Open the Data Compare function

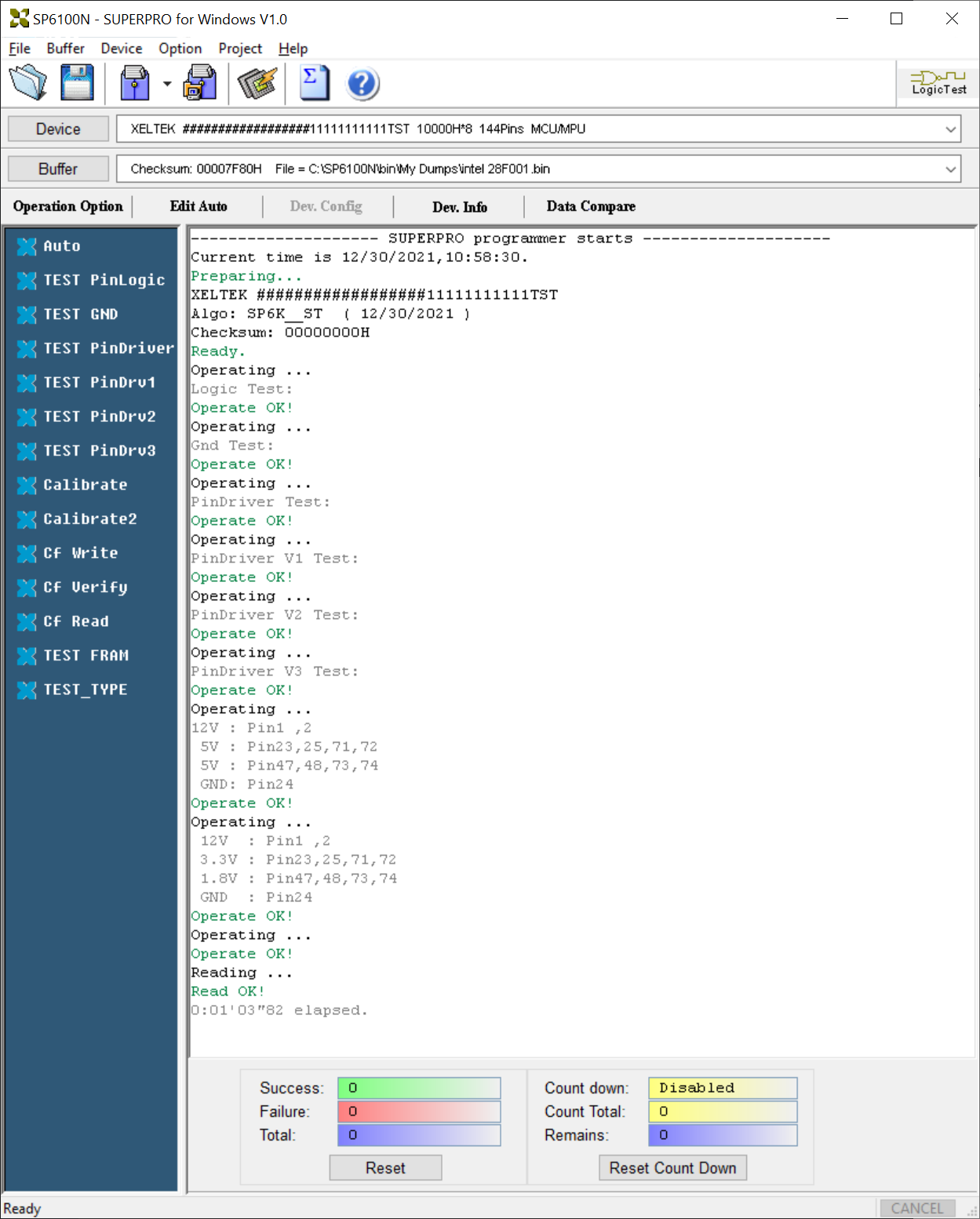591,206
